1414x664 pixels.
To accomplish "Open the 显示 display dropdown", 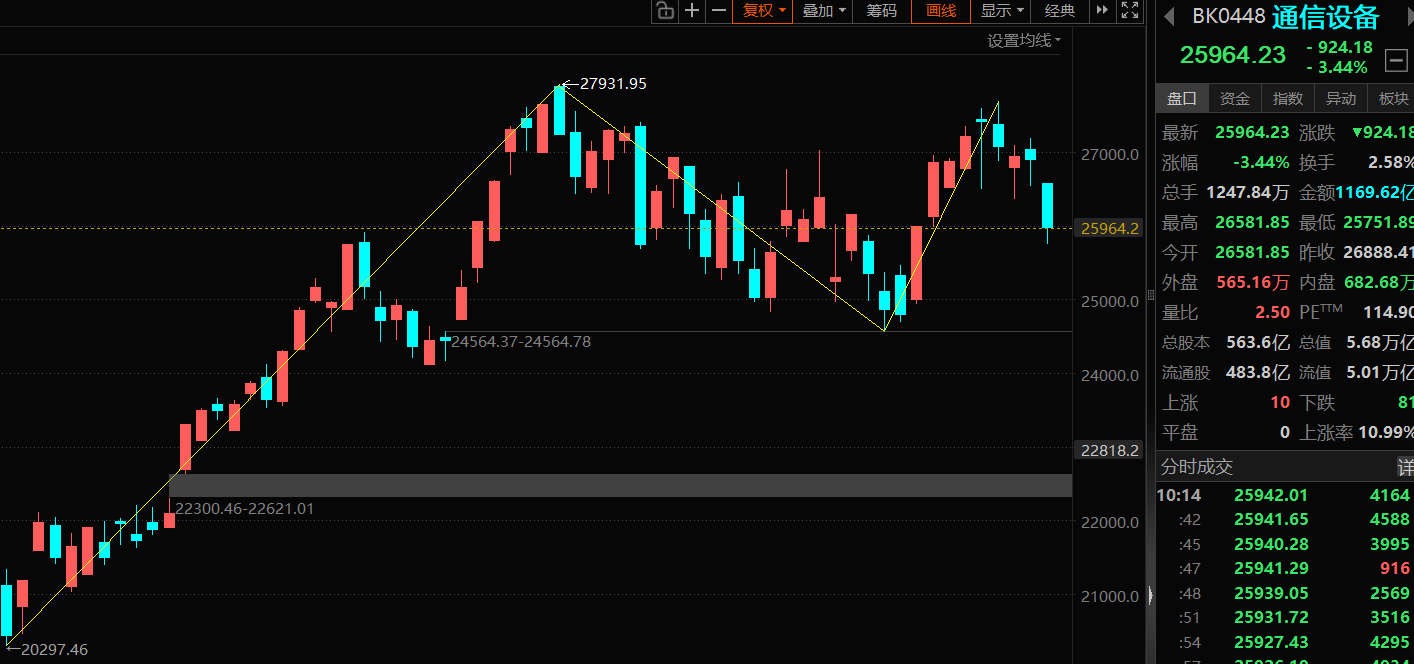I will [1002, 11].
